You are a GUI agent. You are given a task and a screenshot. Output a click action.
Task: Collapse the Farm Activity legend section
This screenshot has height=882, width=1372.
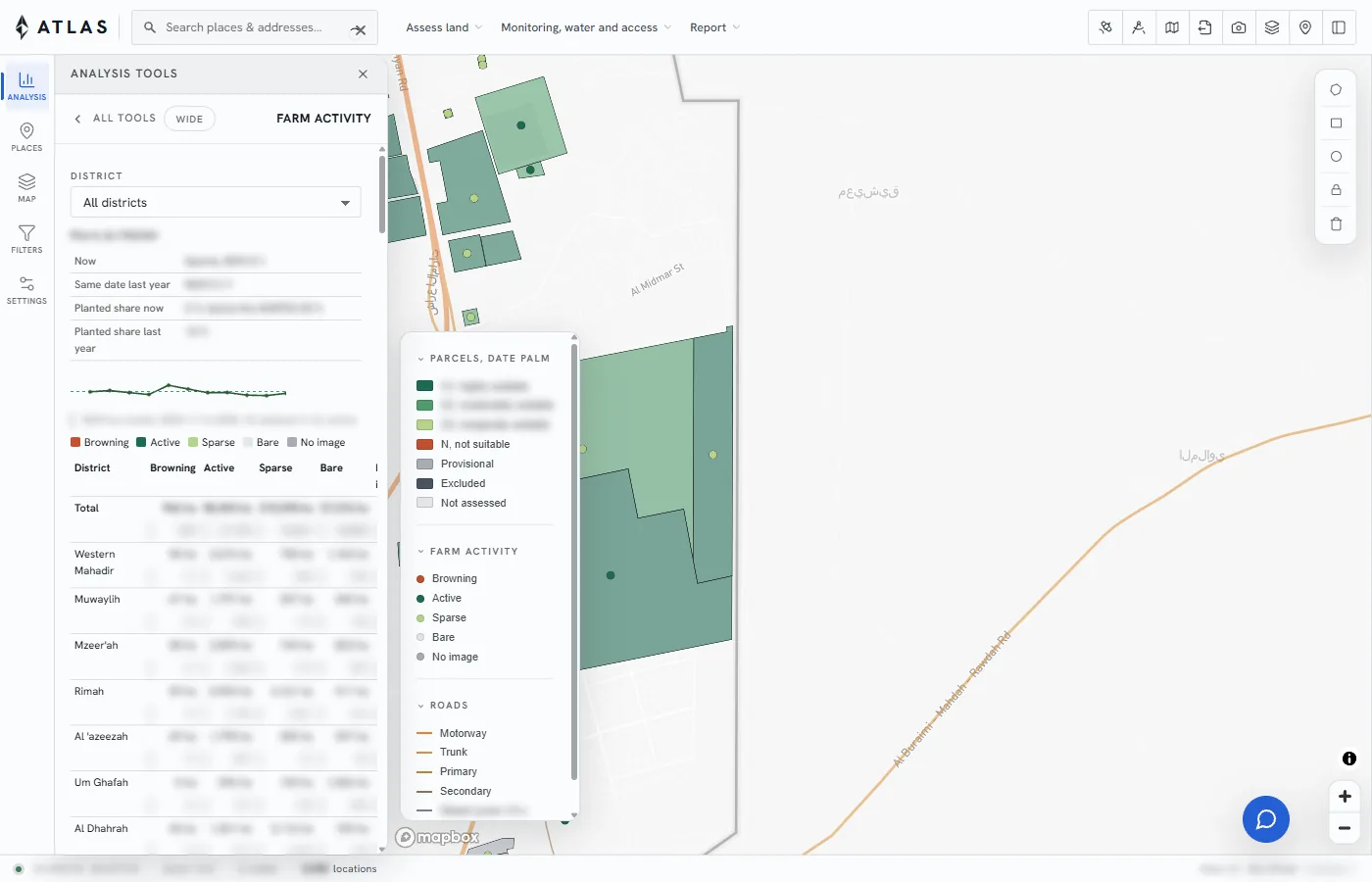(x=467, y=552)
